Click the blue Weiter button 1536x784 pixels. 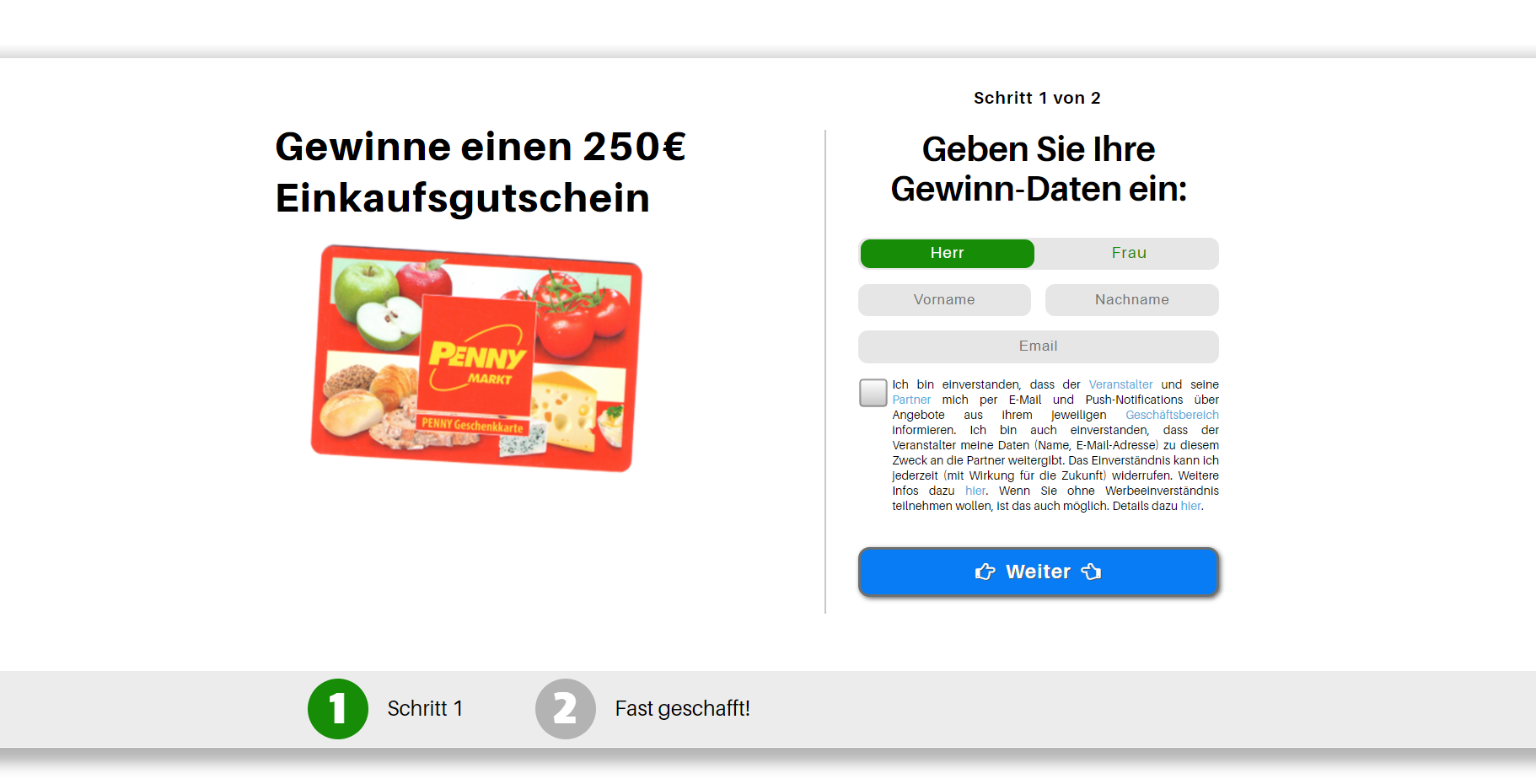point(1039,572)
